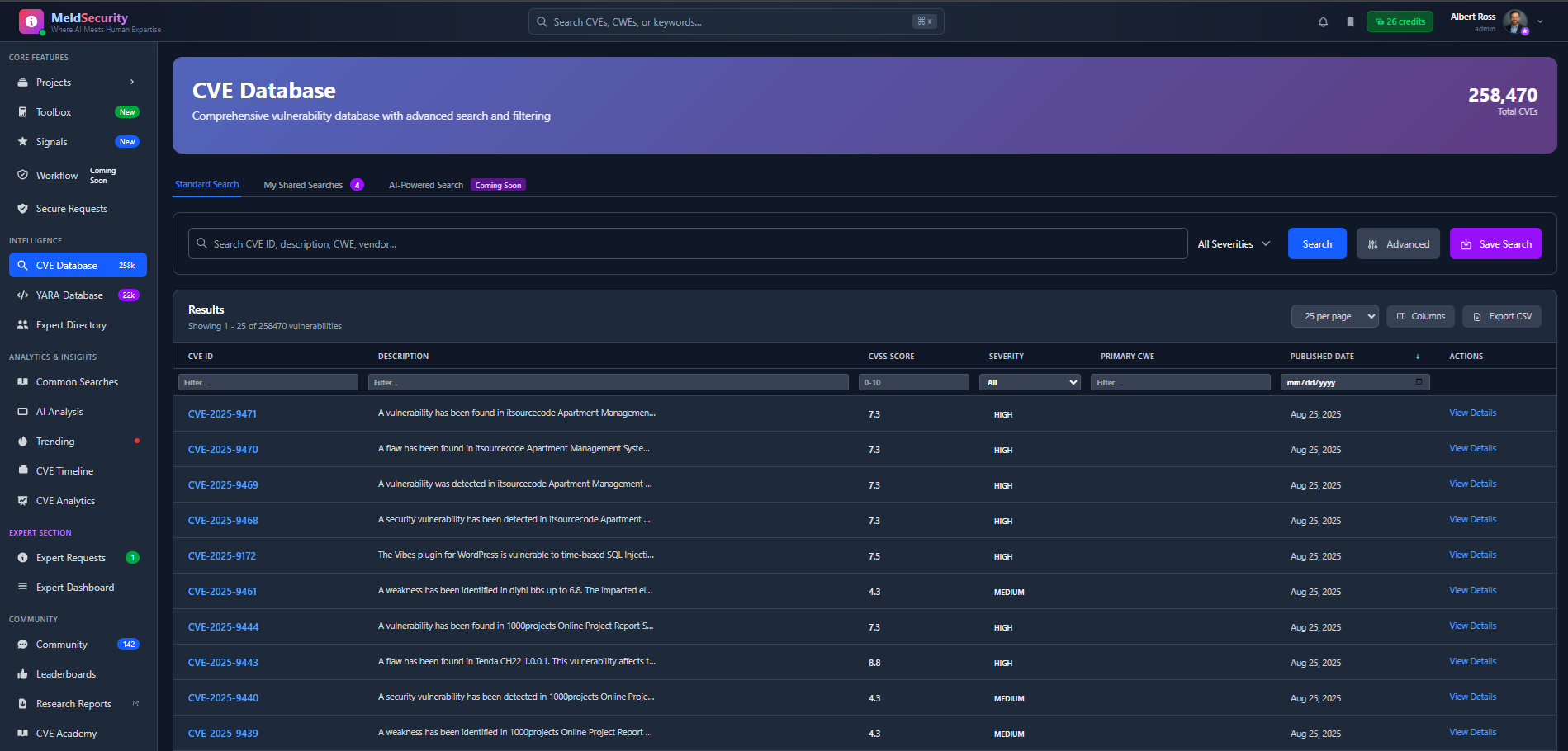Open the notifications bell icon
The image size is (1568, 751).
(x=1323, y=22)
